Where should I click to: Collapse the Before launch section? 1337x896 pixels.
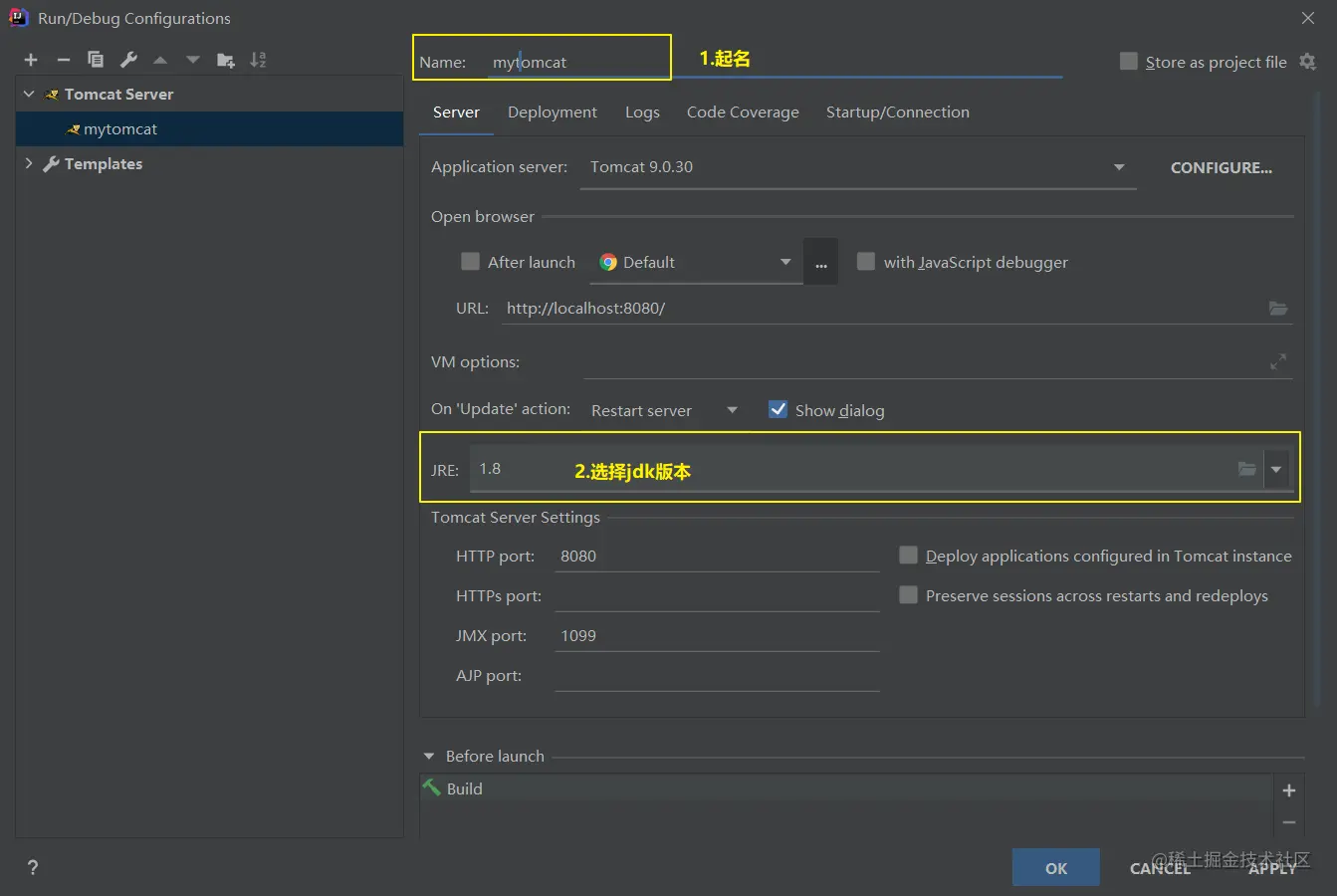(x=429, y=757)
